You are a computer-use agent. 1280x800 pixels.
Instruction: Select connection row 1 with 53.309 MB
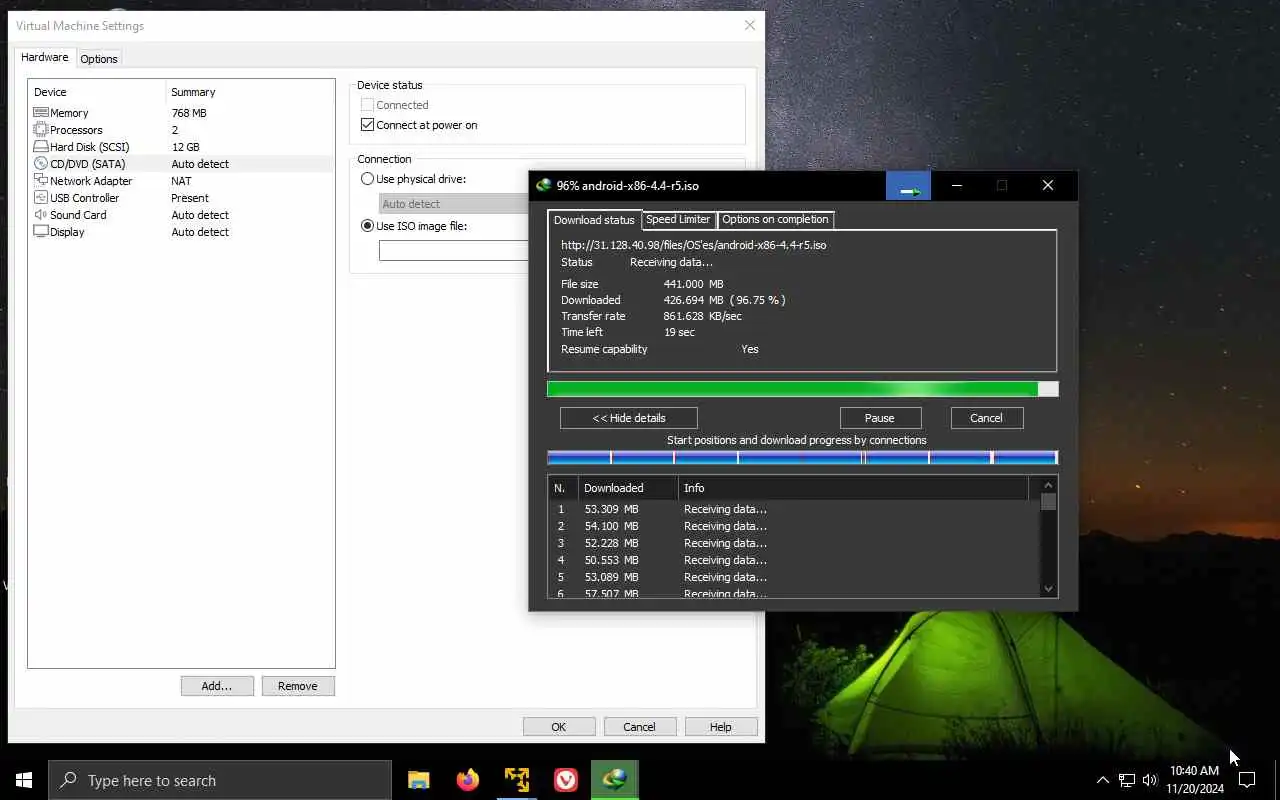(794, 509)
